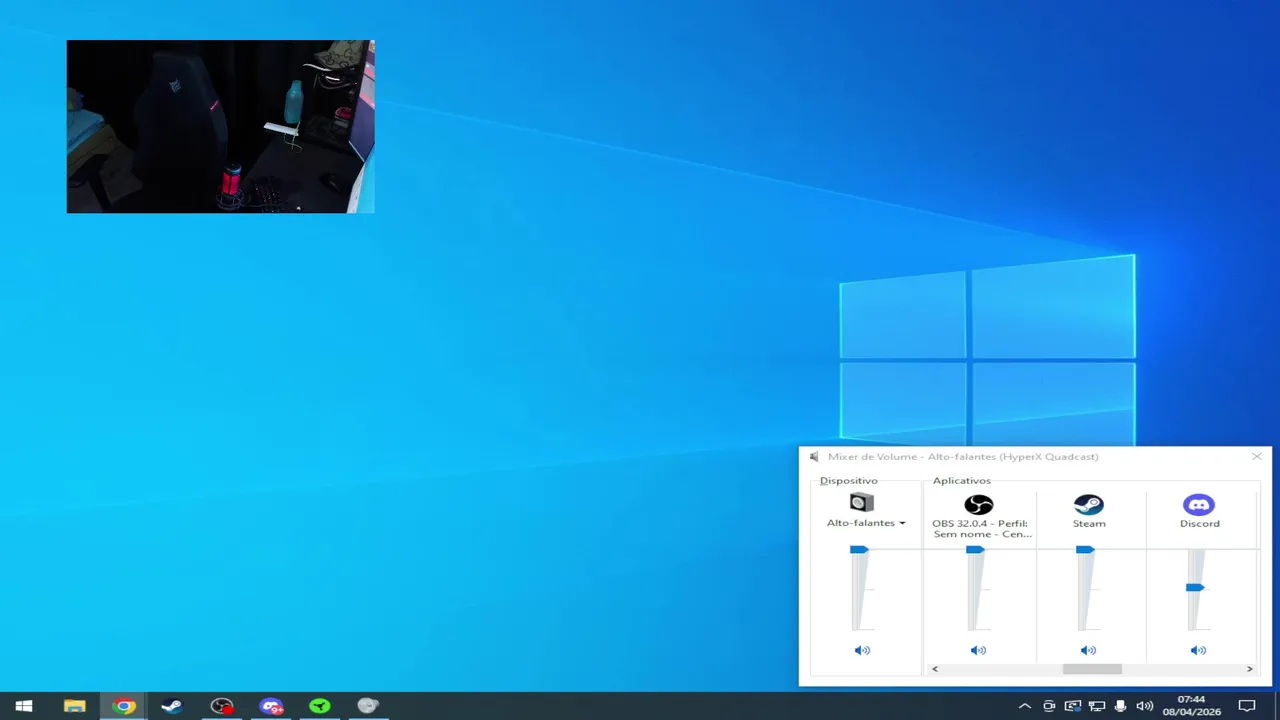Click the Alto-falantes speaker device icon
The width and height of the screenshot is (1280, 720).
[x=862, y=503]
